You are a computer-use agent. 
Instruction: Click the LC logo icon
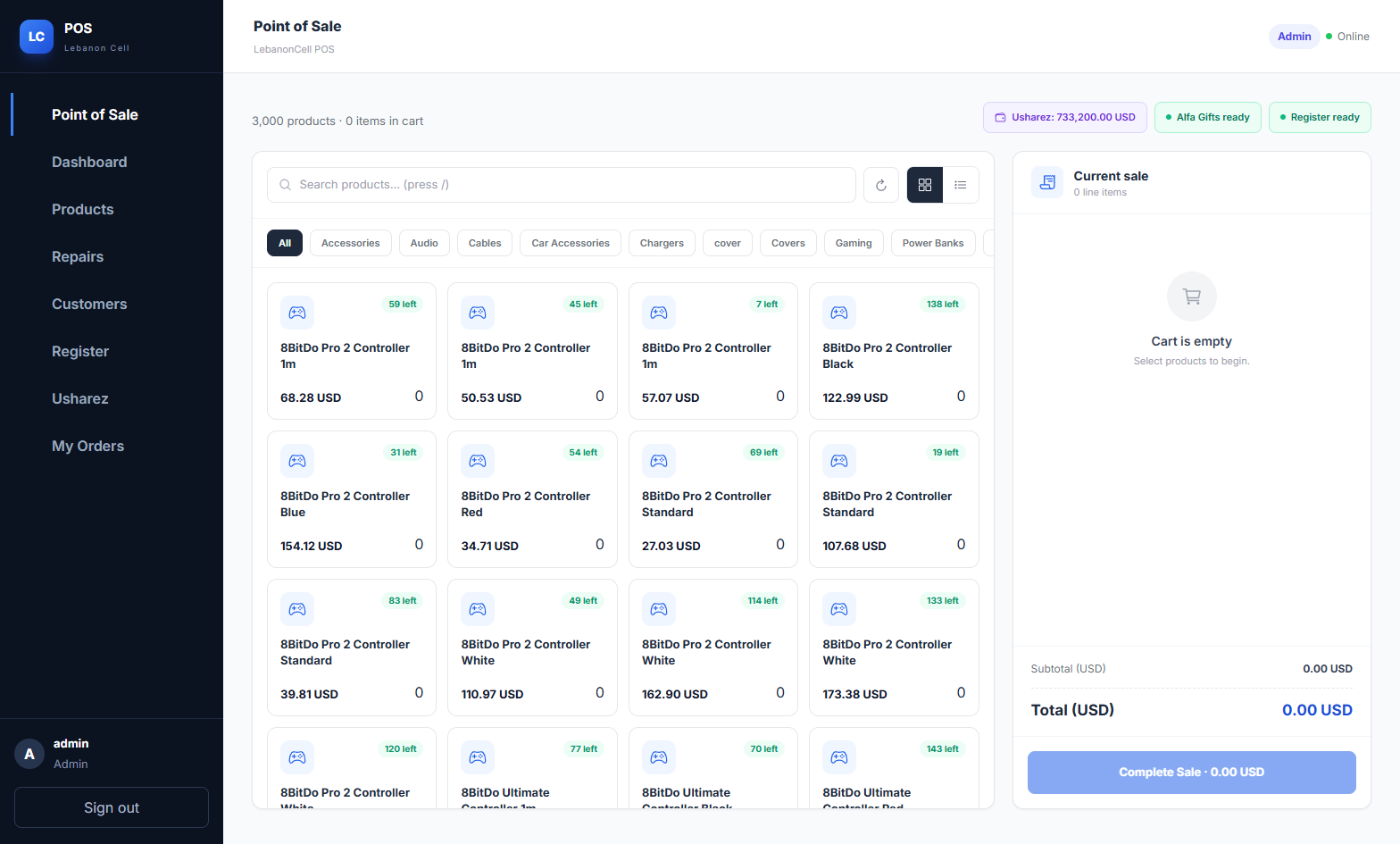tap(37, 37)
